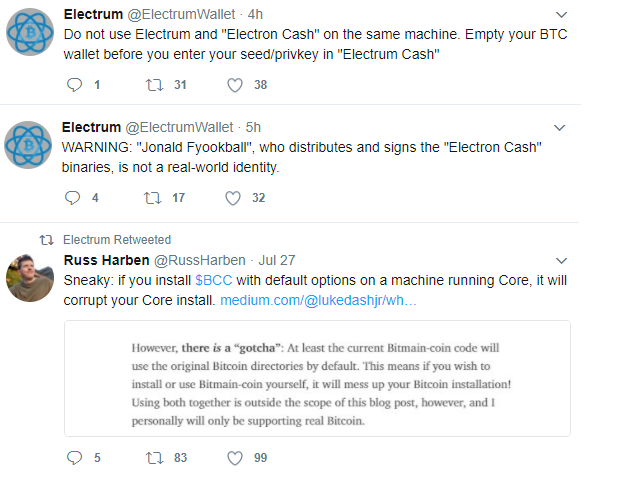Open the quoted article preview card
This screenshot has width=629, height=488.
317,378
